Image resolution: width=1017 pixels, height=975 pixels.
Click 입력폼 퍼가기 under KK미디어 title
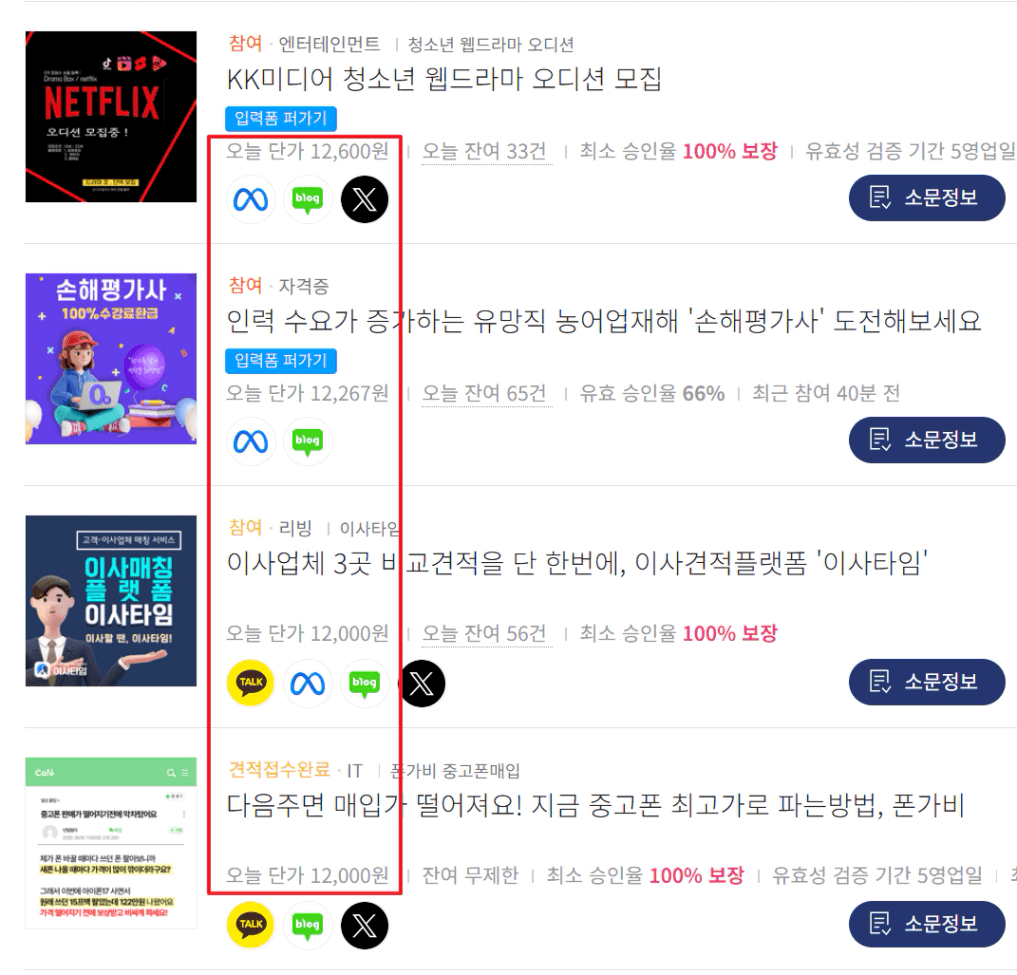point(281,119)
